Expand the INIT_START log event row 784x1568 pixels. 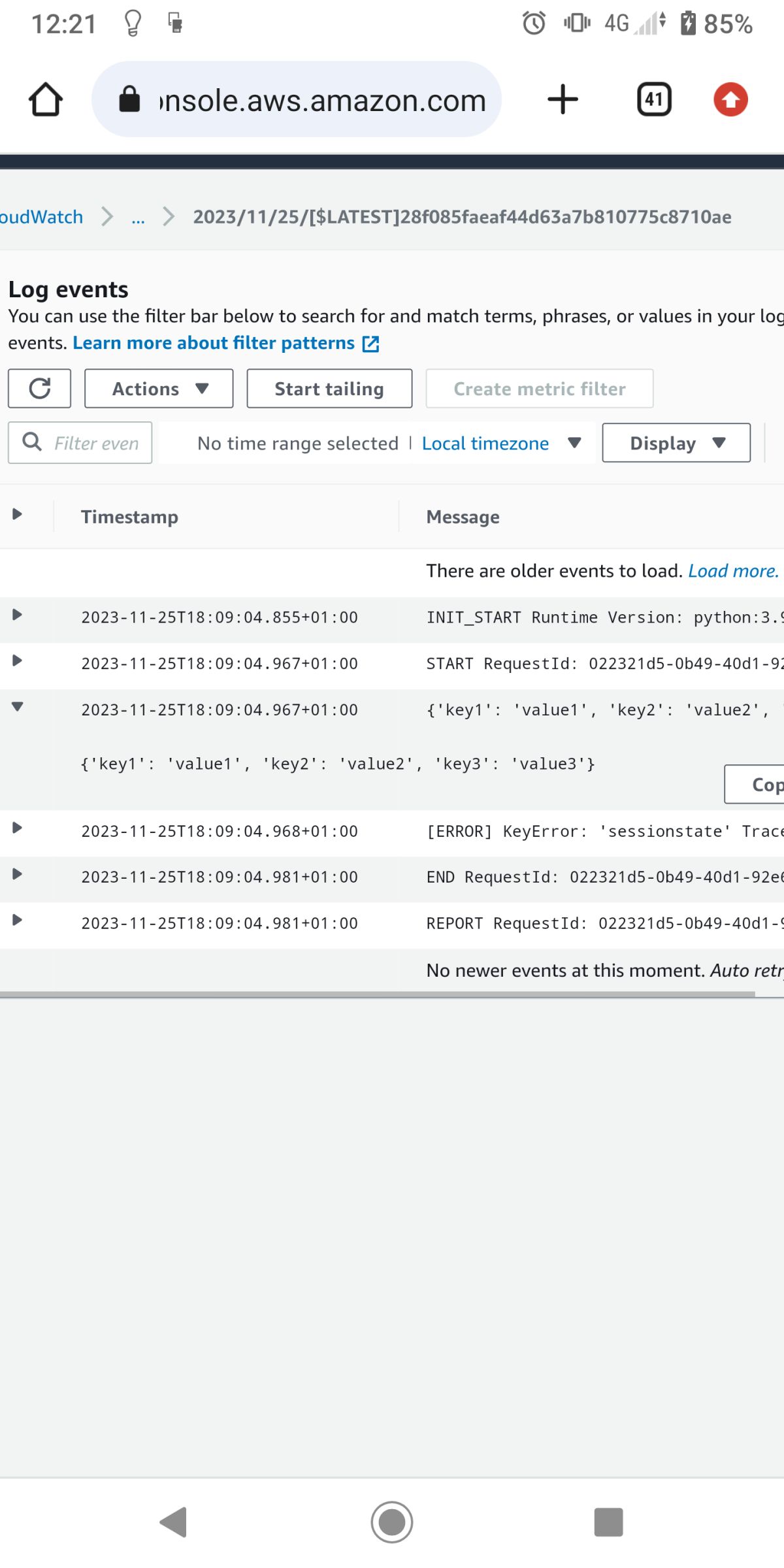(x=18, y=615)
